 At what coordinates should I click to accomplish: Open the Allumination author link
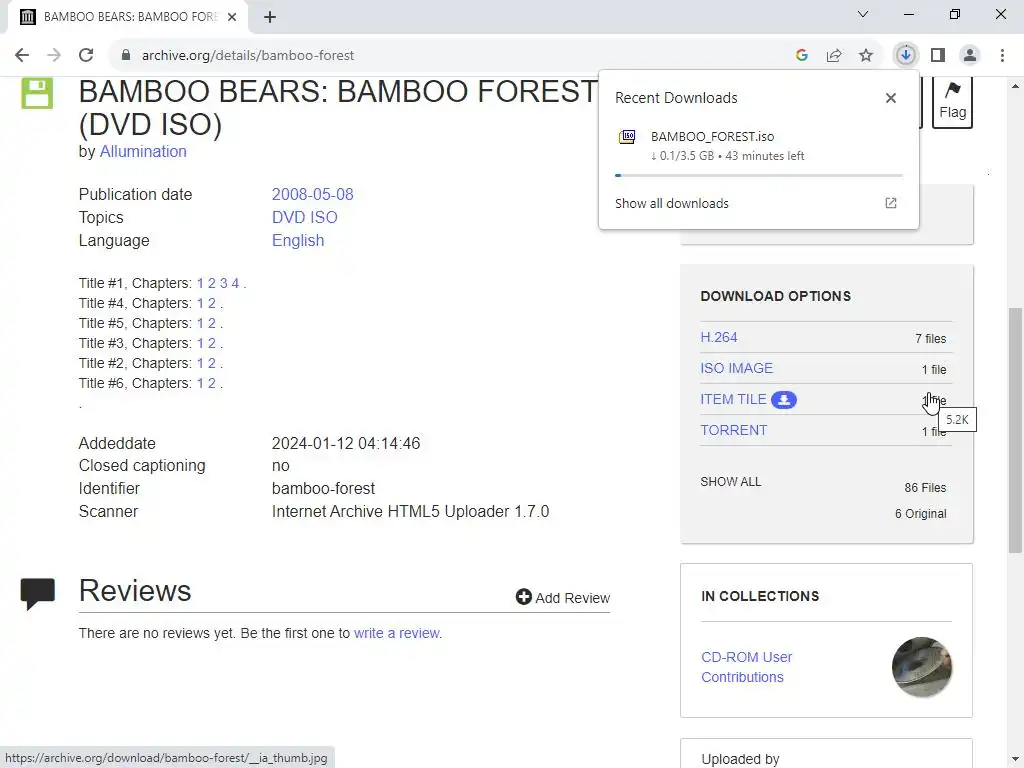point(143,152)
